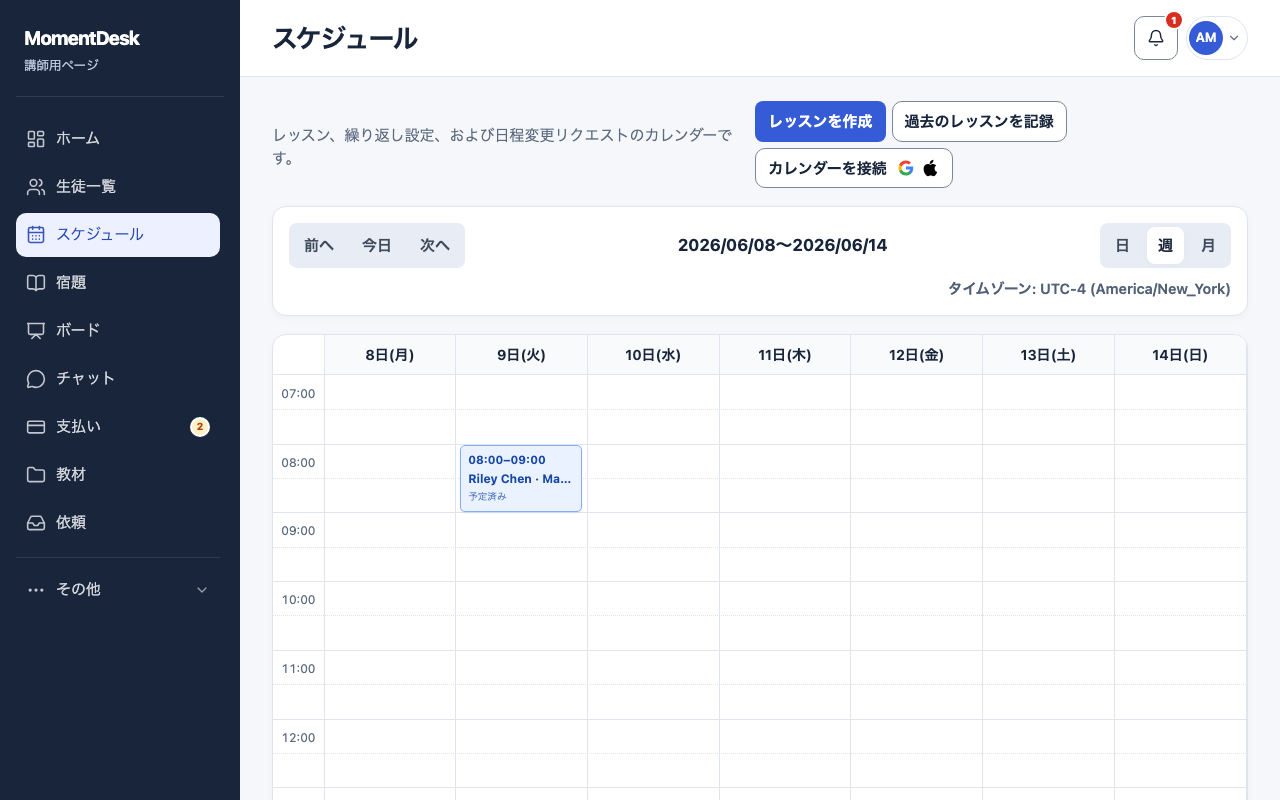1280x800 pixels.
Task: Open ホーム in the sidebar
Action: (x=118, y=139)
